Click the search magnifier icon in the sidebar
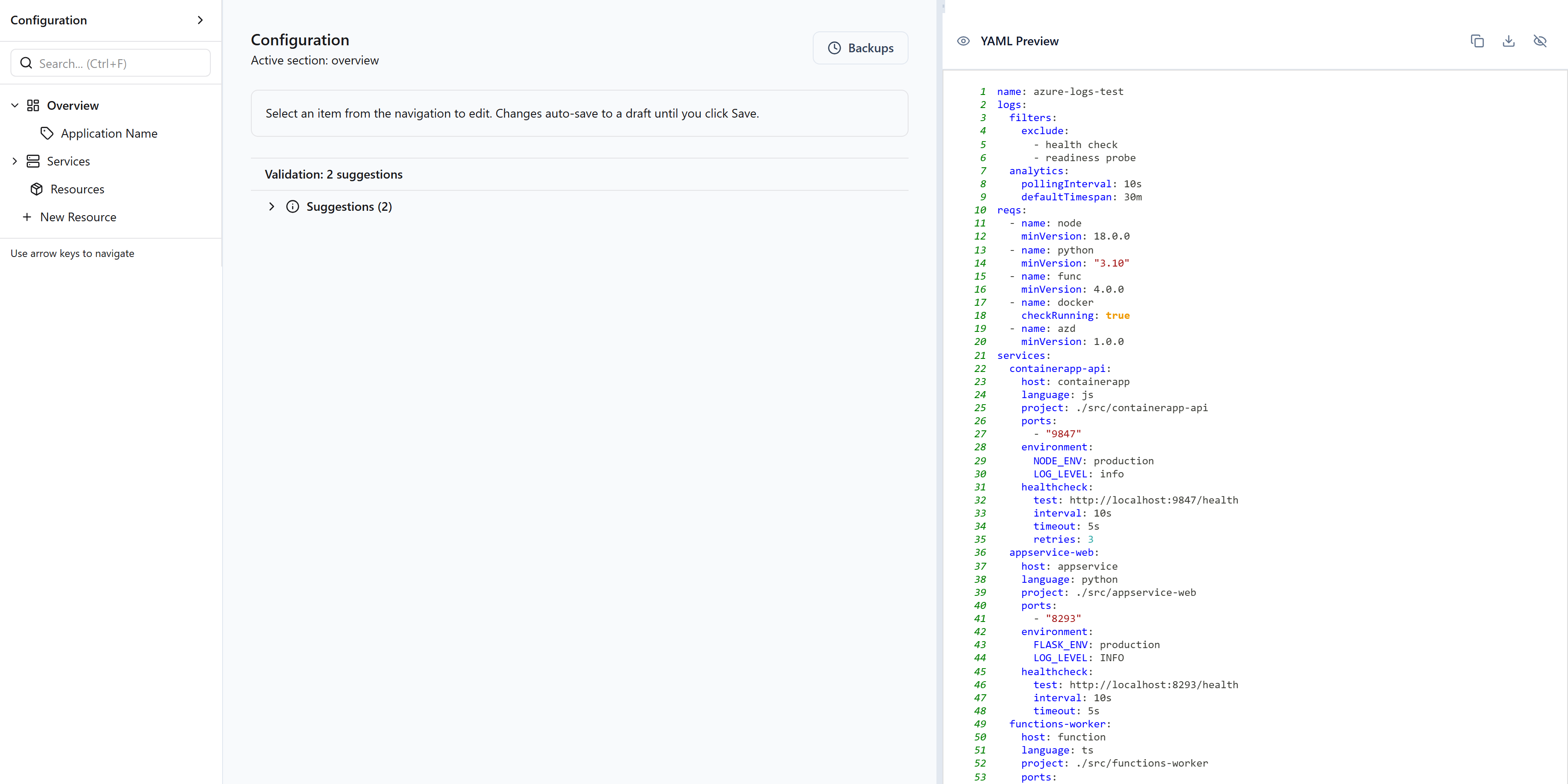Viewport: 1568px width, 784px height. click(26, 63)
